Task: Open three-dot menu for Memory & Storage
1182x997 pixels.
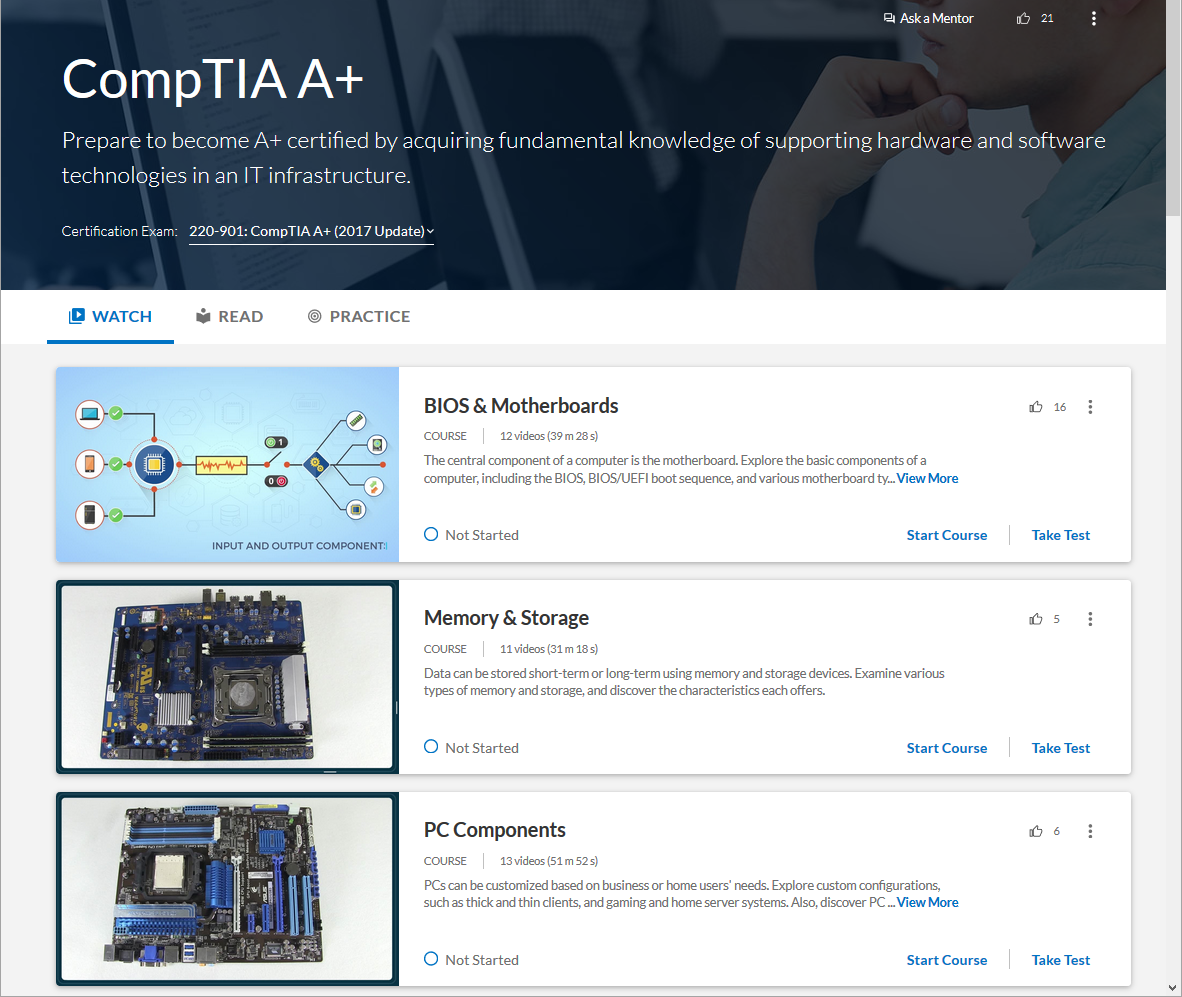Action: coord(1090,619)
